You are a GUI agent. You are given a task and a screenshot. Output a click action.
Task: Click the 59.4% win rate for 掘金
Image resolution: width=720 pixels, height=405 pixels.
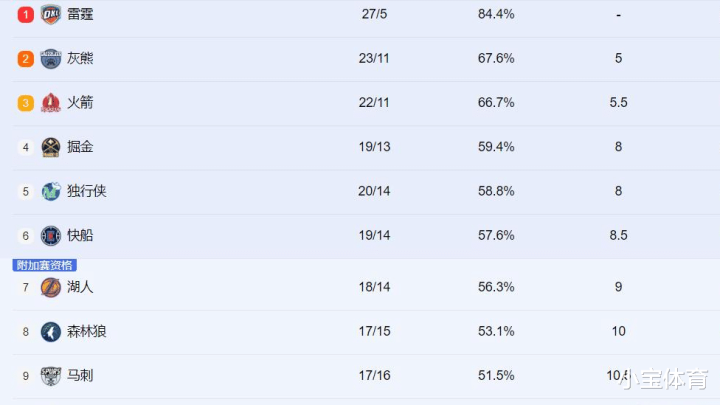coord(496,147)
